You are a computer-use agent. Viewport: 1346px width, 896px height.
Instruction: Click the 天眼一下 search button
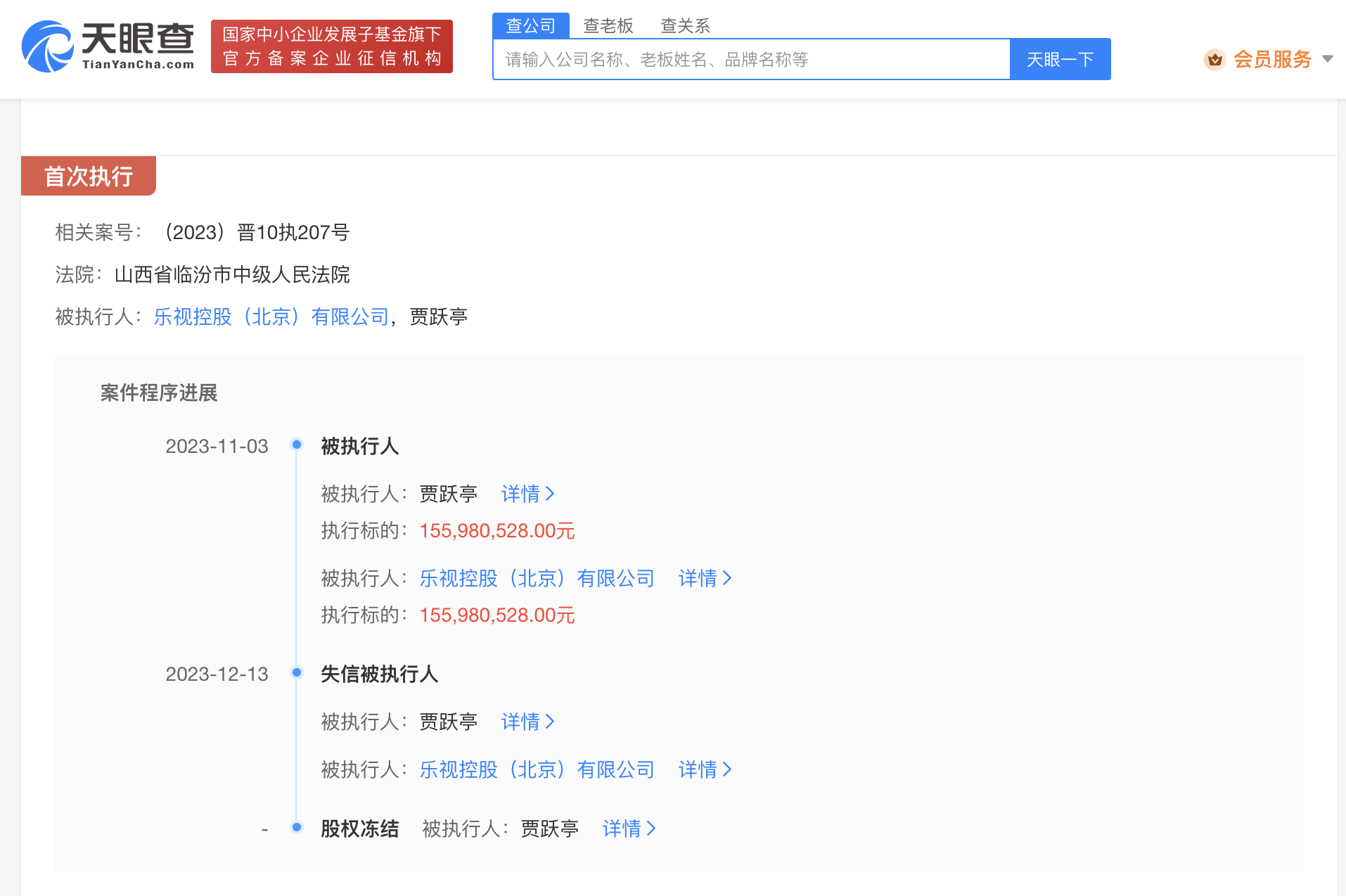click(x=1060, y=59)
